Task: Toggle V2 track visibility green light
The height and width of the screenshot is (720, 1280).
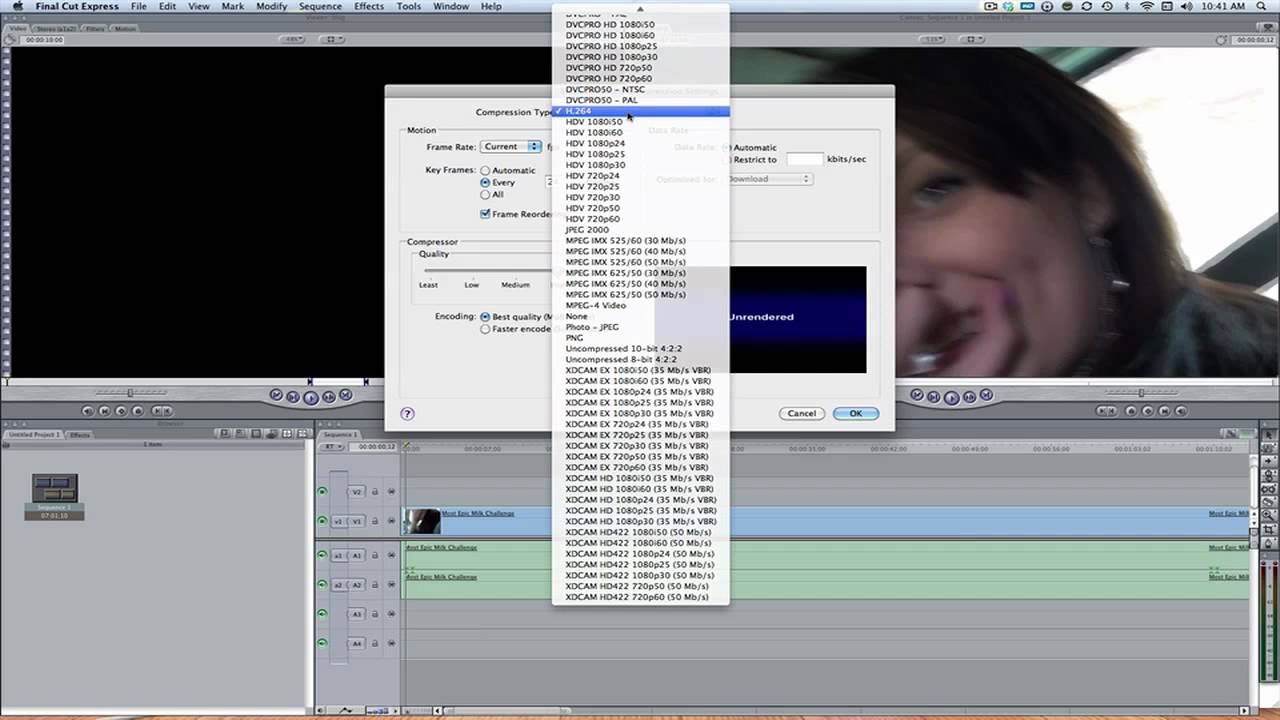Action: click(322, 491)
